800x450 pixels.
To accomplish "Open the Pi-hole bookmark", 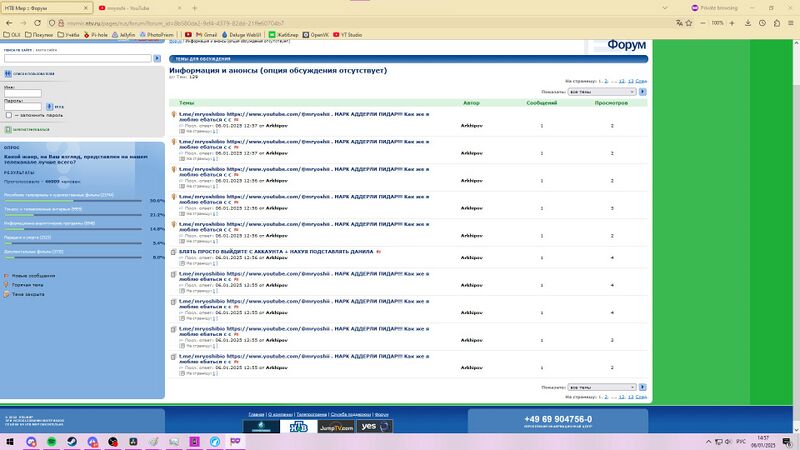I will coord(96,35).
